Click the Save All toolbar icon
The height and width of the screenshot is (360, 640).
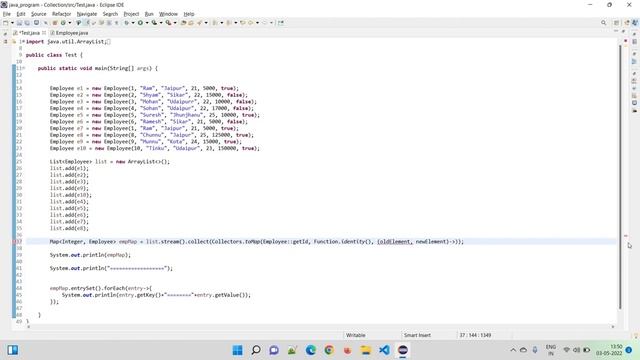click(x=27, y=23)
